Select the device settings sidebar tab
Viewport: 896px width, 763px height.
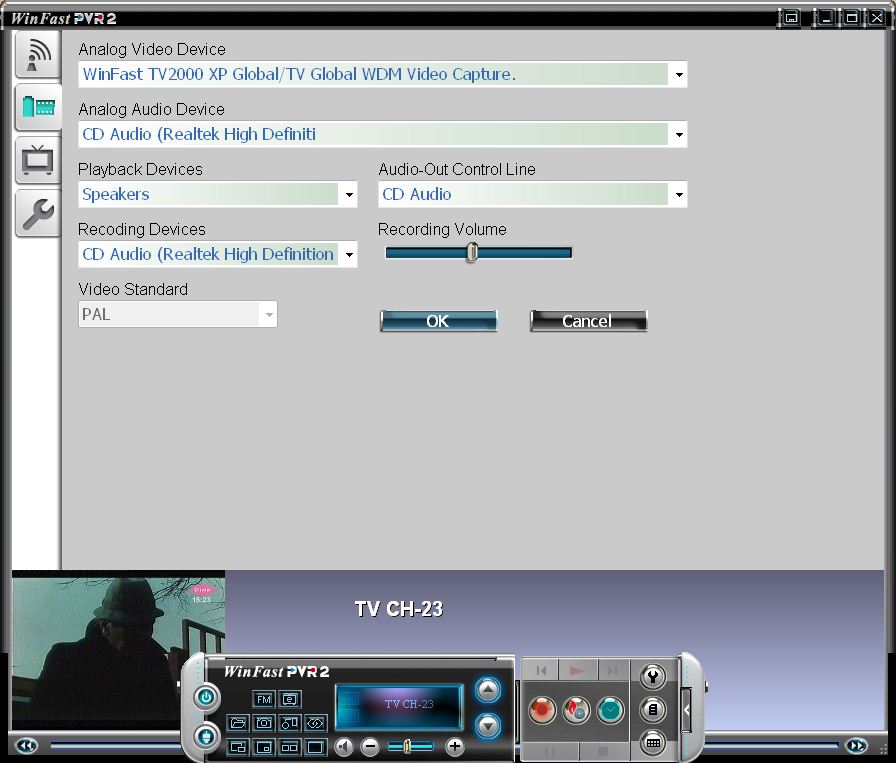[38, 107]
